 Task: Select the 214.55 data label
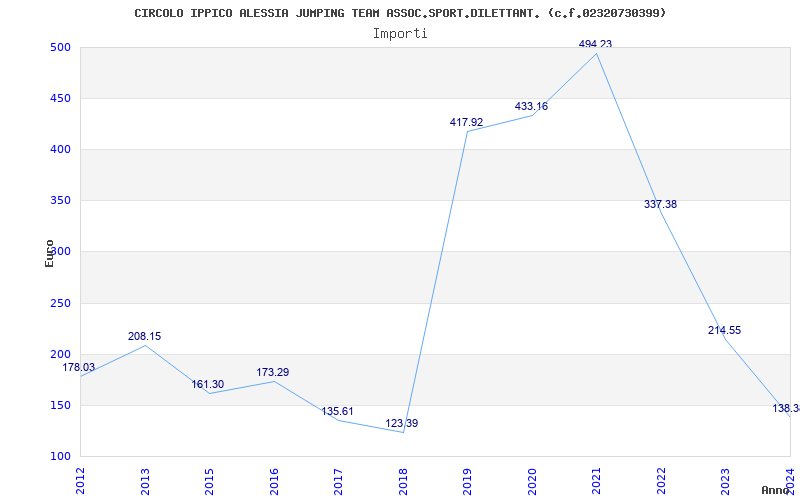[x=724, y=331]
